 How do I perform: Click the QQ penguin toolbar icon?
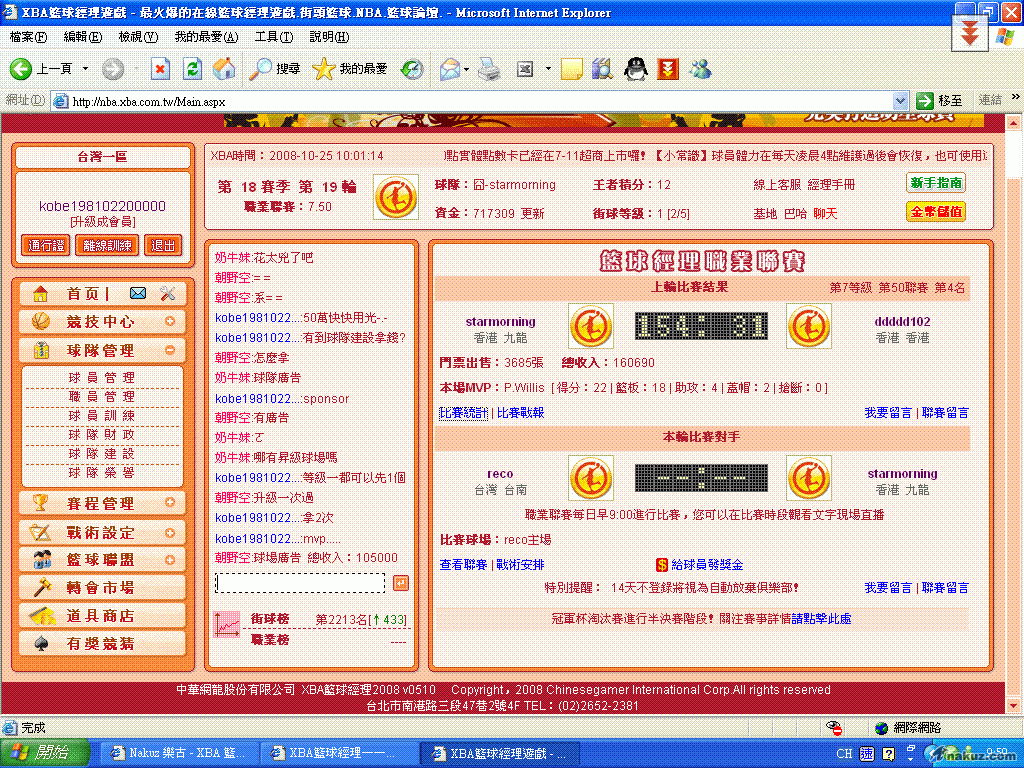click(x=635, y=69)
